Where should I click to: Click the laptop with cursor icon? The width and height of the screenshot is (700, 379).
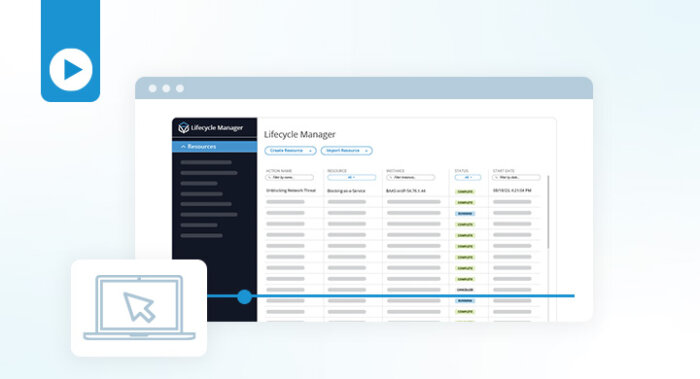click(x=139, y=308)
